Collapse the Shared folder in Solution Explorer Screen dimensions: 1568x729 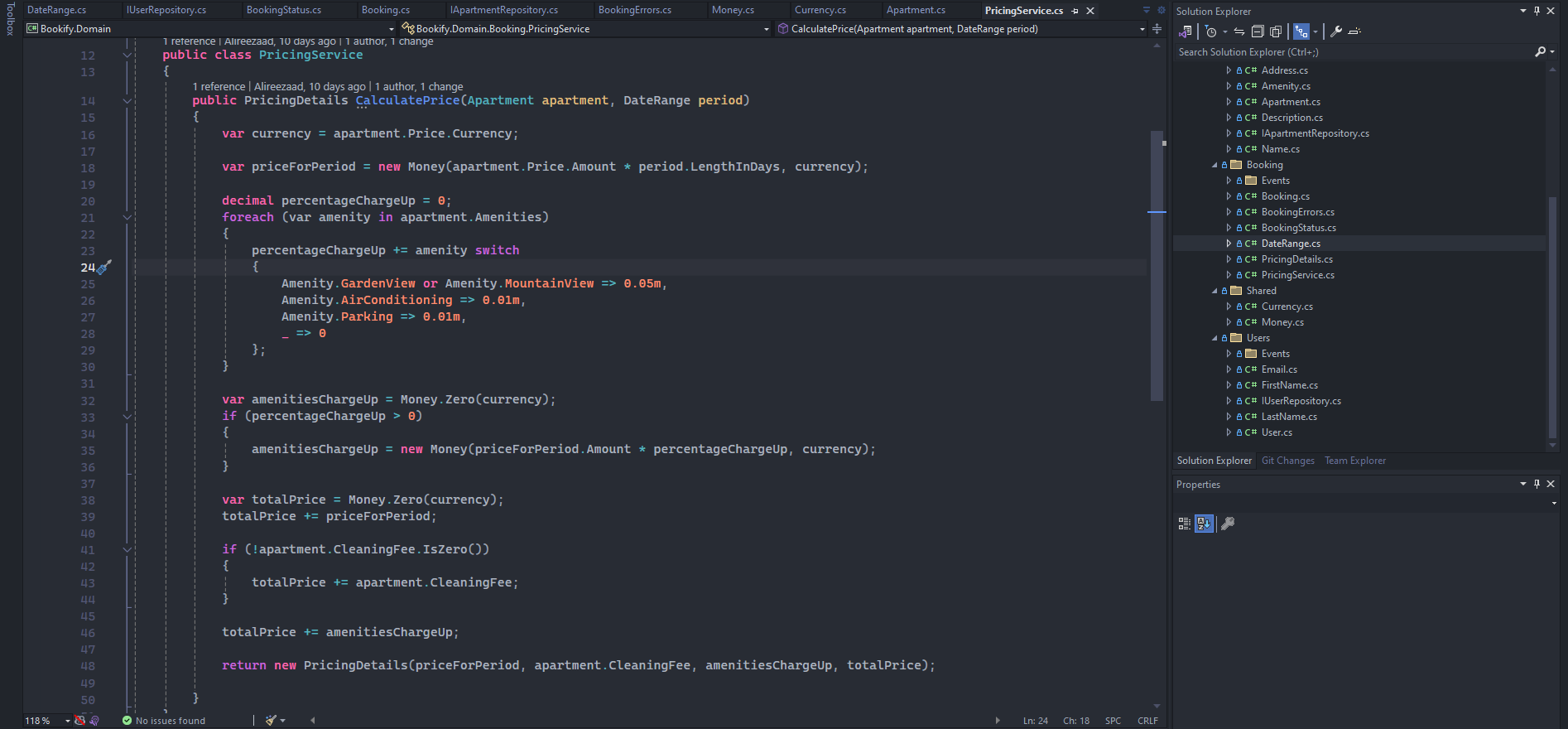[1214, 291]
